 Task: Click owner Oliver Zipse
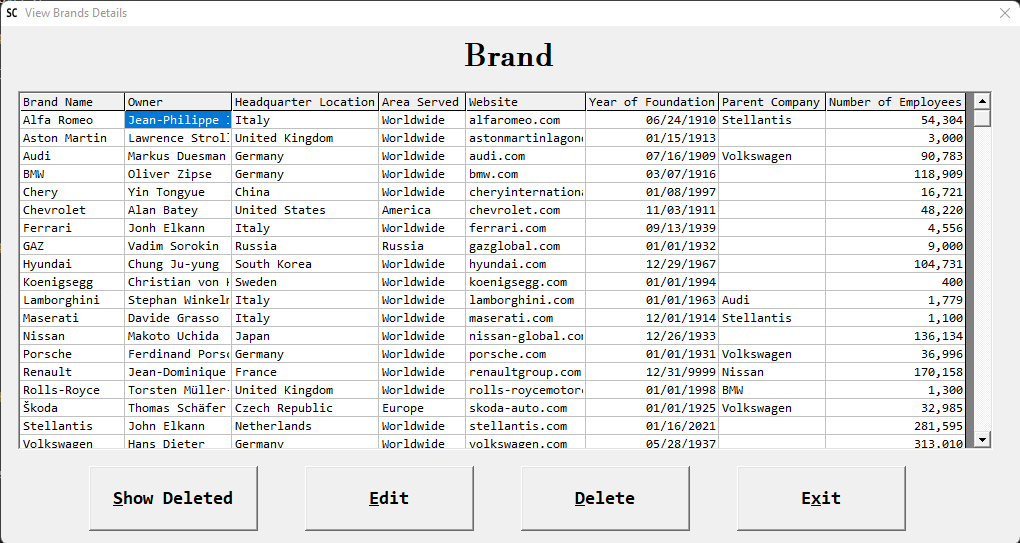pyautogui.click(x=178, y=174)
